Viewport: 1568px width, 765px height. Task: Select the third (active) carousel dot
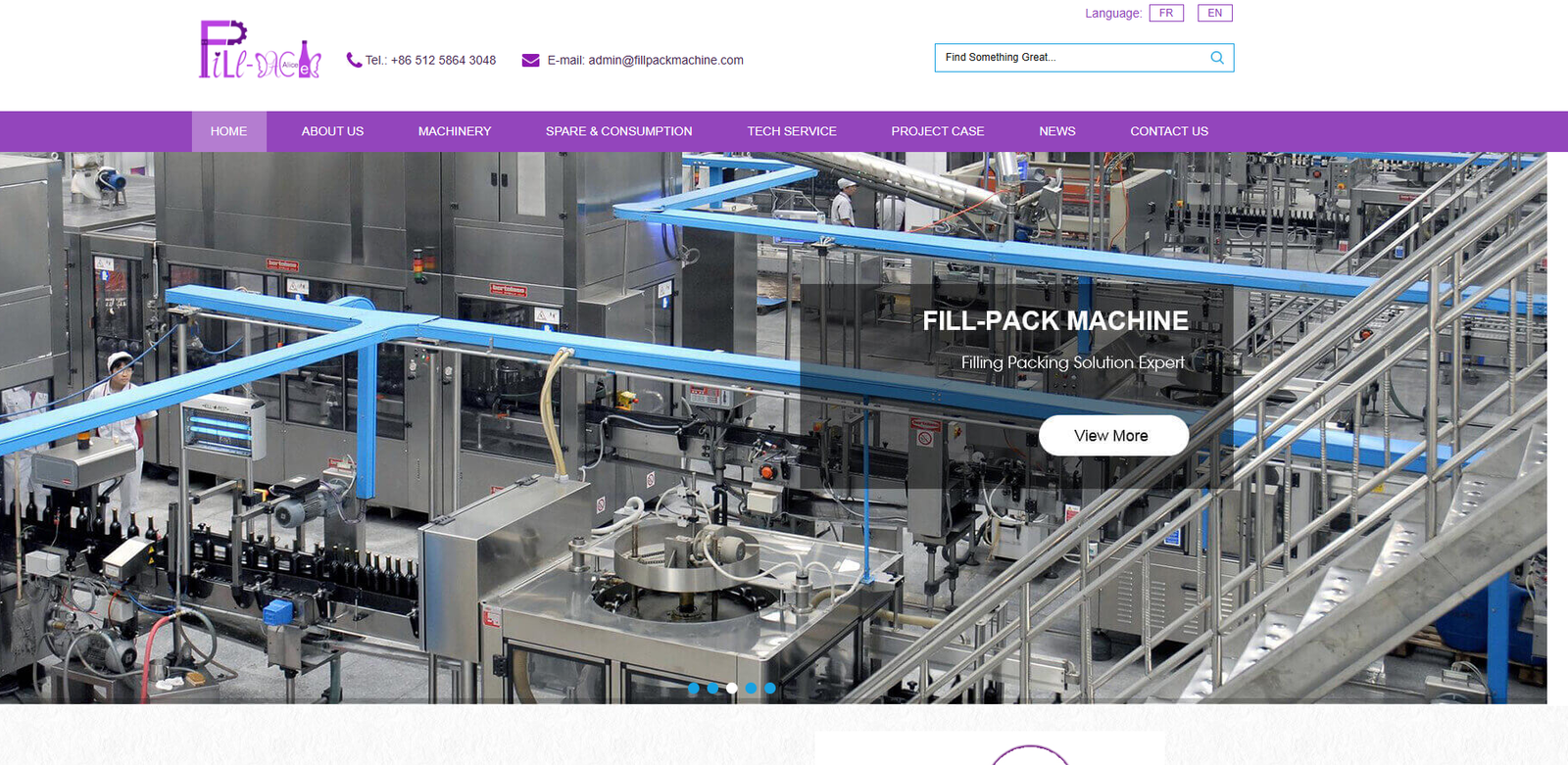coord(732,689)
